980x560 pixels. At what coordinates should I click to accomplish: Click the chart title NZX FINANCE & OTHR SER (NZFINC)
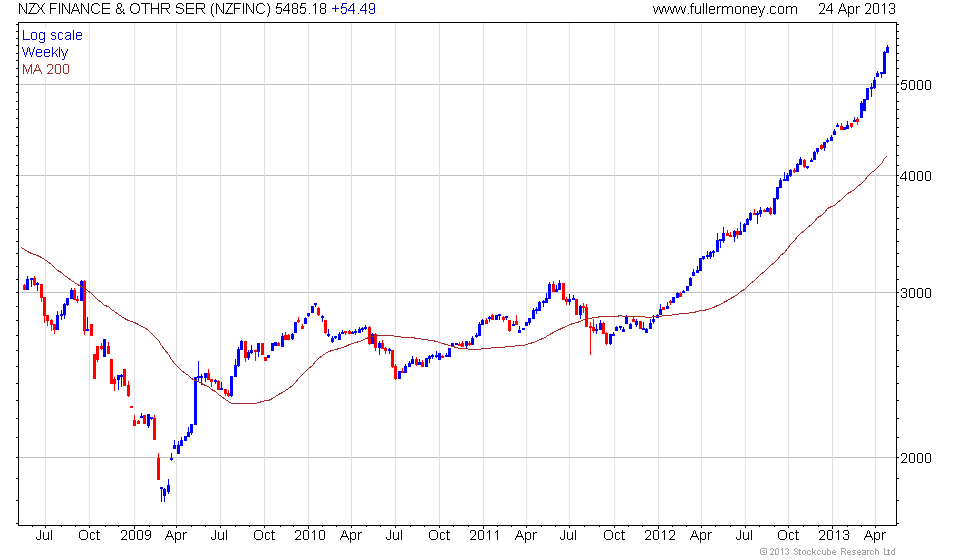pos(144,9)
